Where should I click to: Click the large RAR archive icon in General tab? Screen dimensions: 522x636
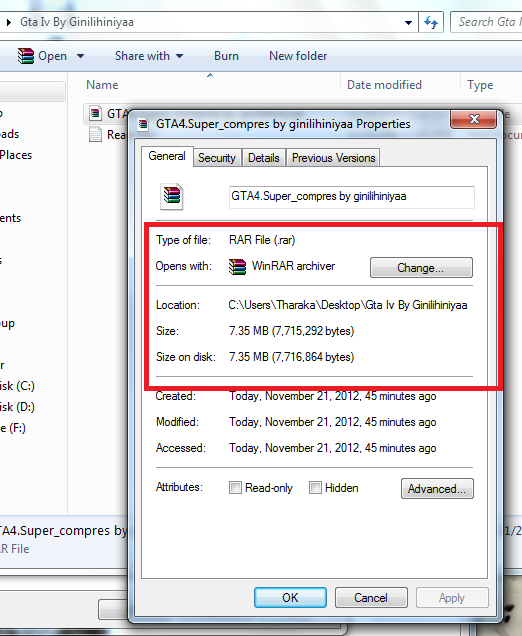coord(172,197)
